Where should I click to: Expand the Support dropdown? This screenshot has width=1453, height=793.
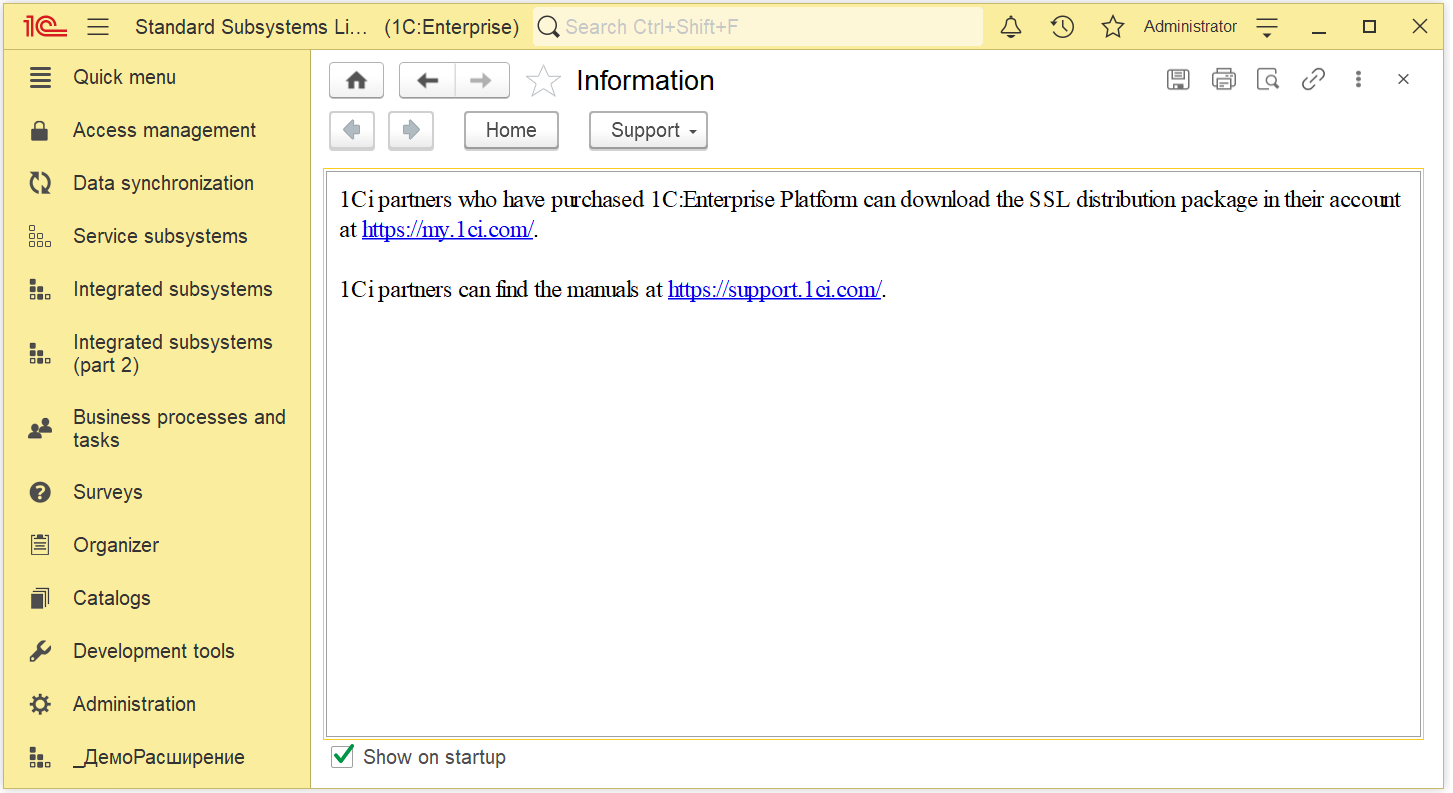(x=648, y=130)
